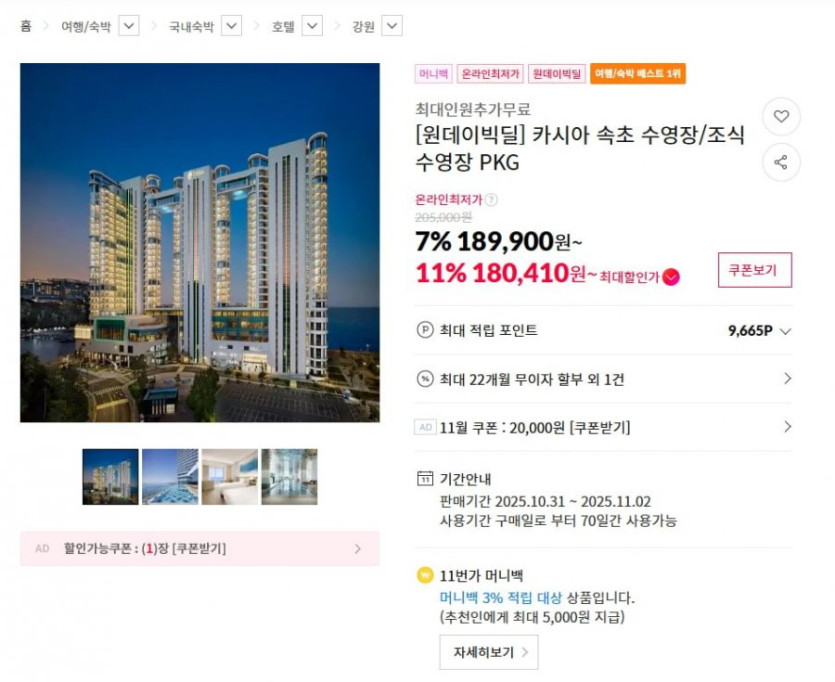The image size is (835, 682).
Task: Click the P point icon beside 최대 적립 포인트
Action: [x=425, y=331]
